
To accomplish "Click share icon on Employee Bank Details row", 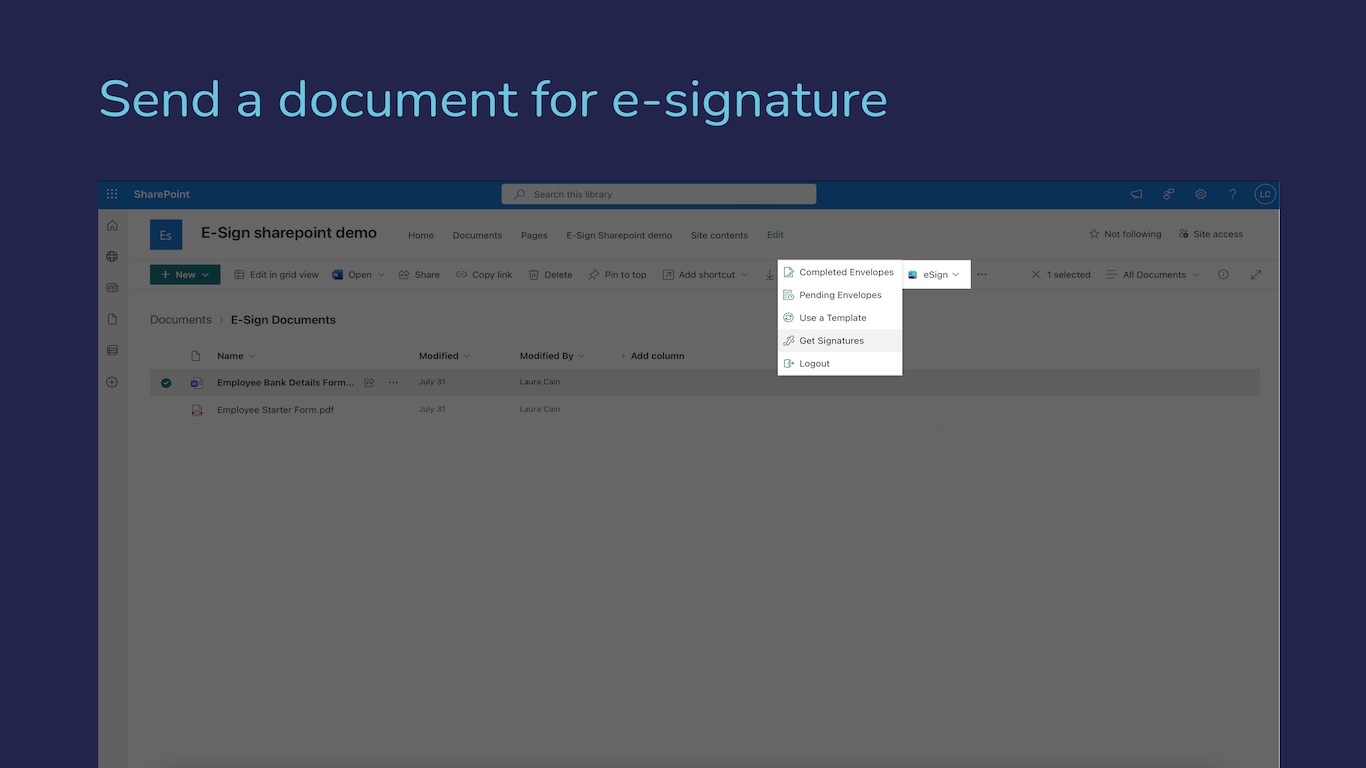I will [369, 382].
